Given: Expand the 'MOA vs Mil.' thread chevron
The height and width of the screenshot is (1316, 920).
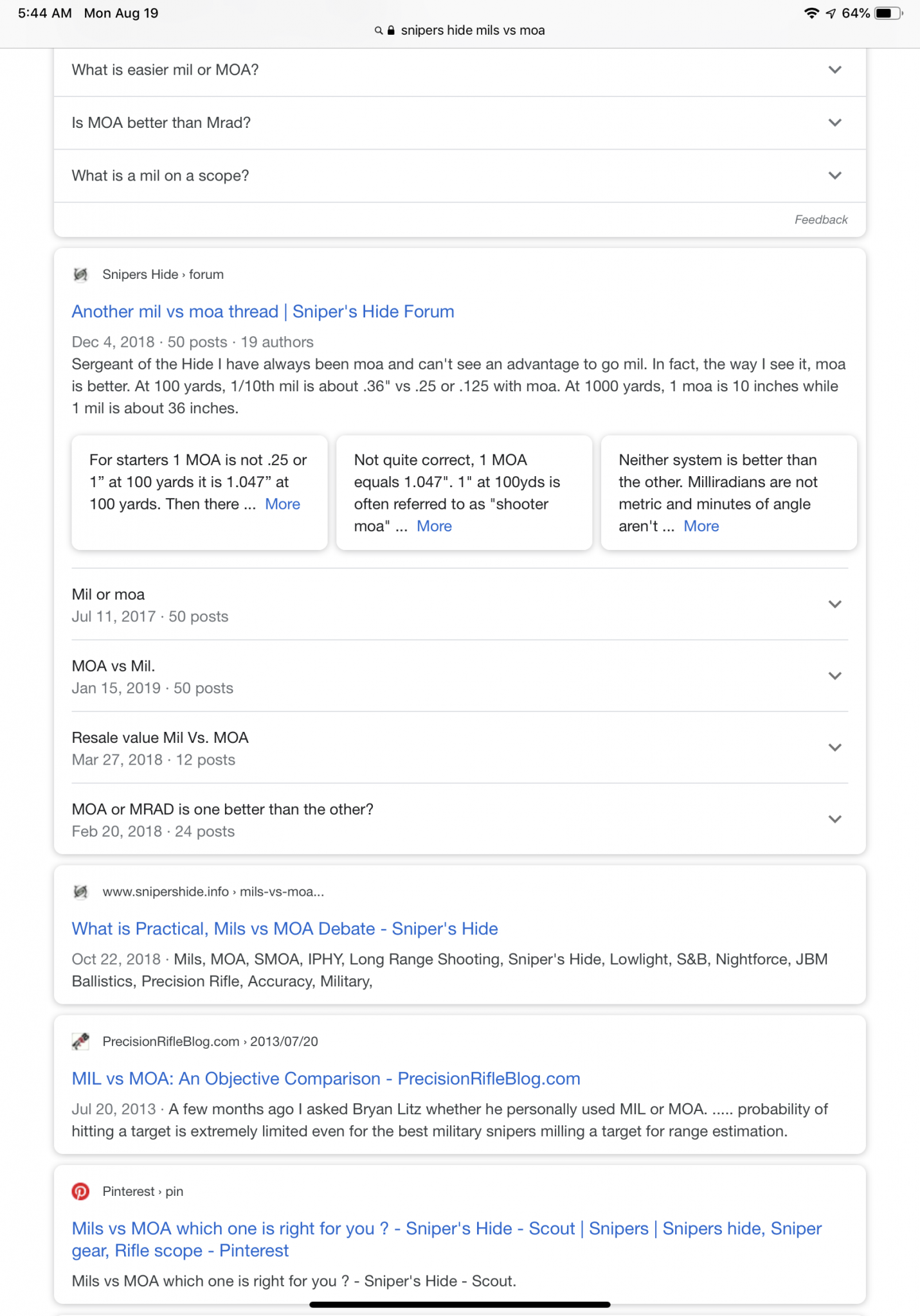Looking at the screenshot, I should coord(835,676).
